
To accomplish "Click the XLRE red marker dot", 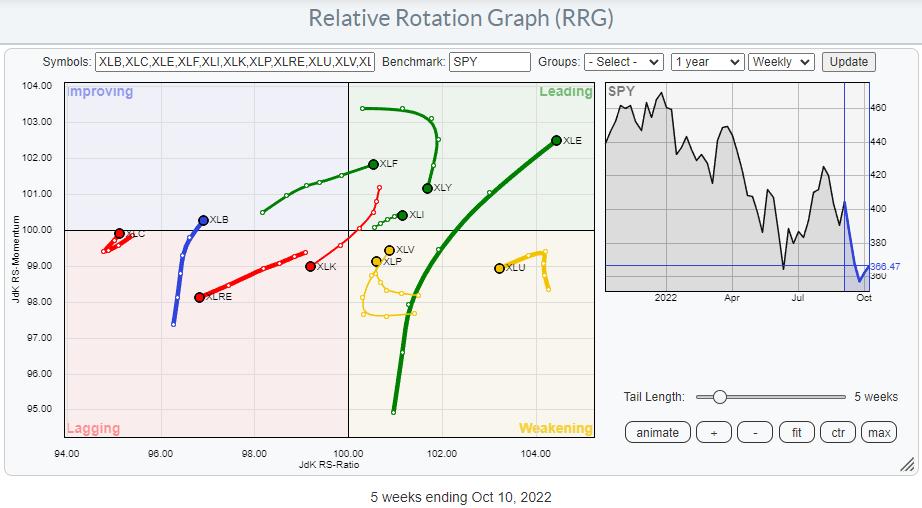I will 199,297.
